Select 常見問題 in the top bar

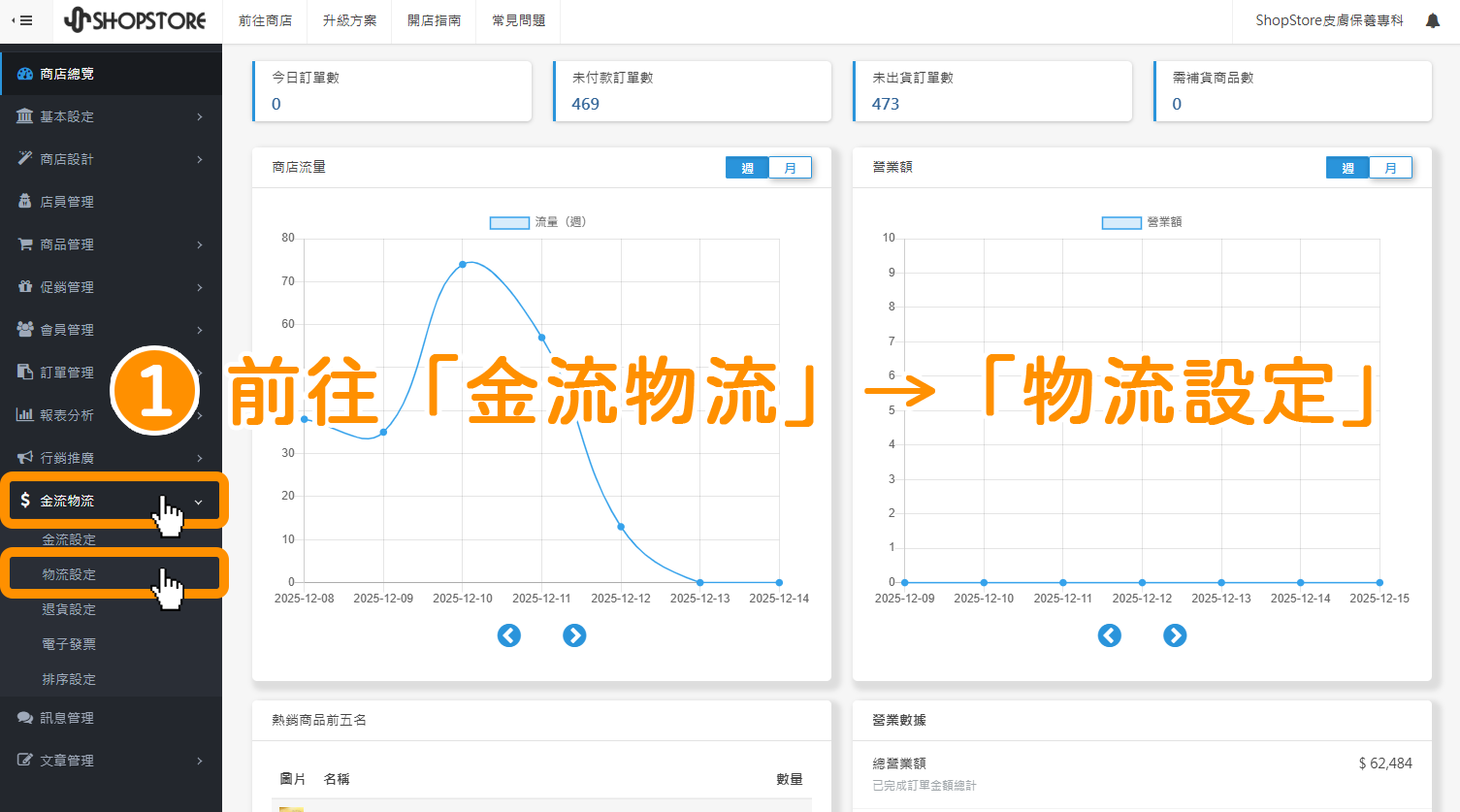pos(517,21)
